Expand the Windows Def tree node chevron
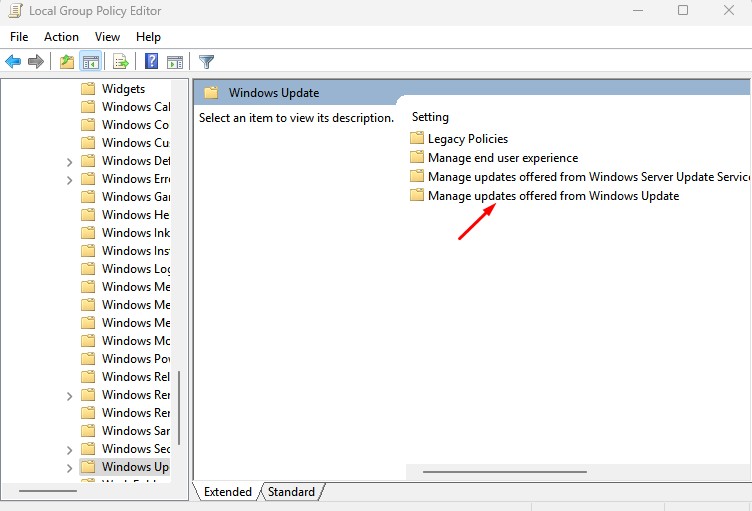The image size is (752, 511). pos(70,162)
